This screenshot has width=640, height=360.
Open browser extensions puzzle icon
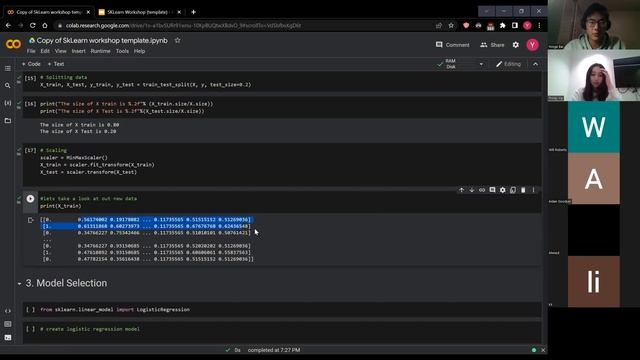(x=503, y=25)
